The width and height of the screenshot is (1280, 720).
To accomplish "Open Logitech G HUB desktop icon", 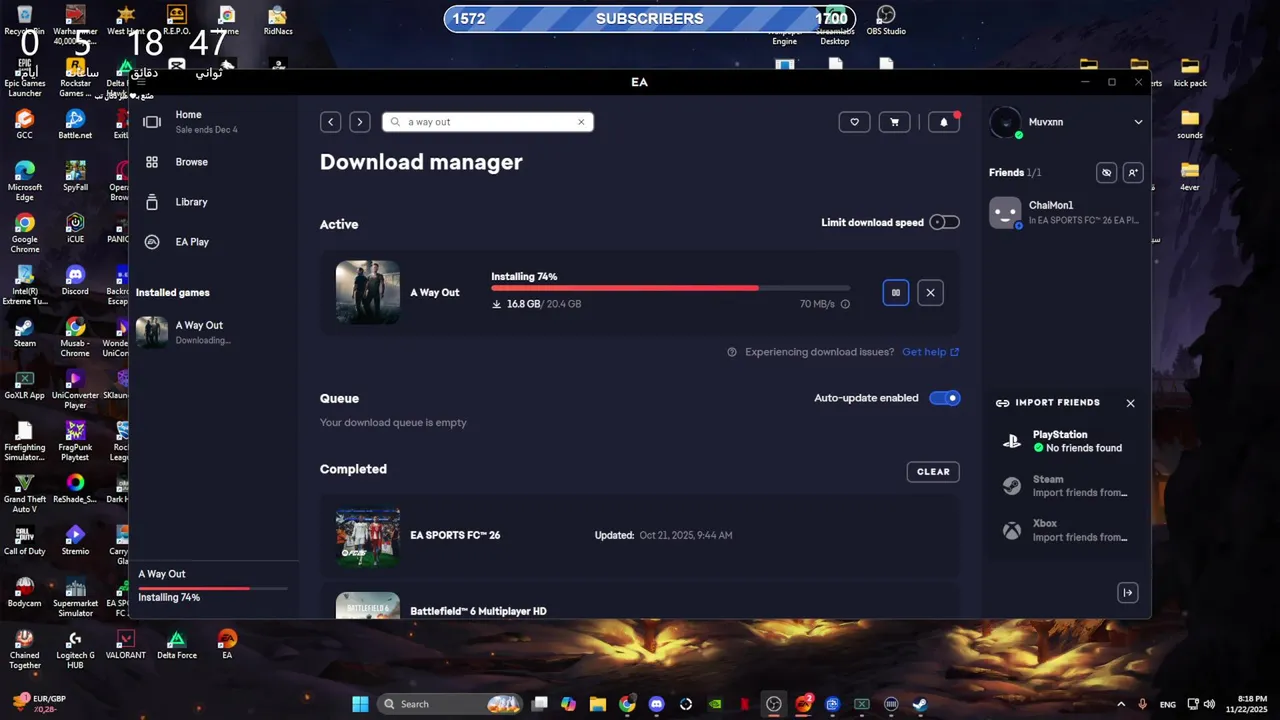I will pos(75,650).
